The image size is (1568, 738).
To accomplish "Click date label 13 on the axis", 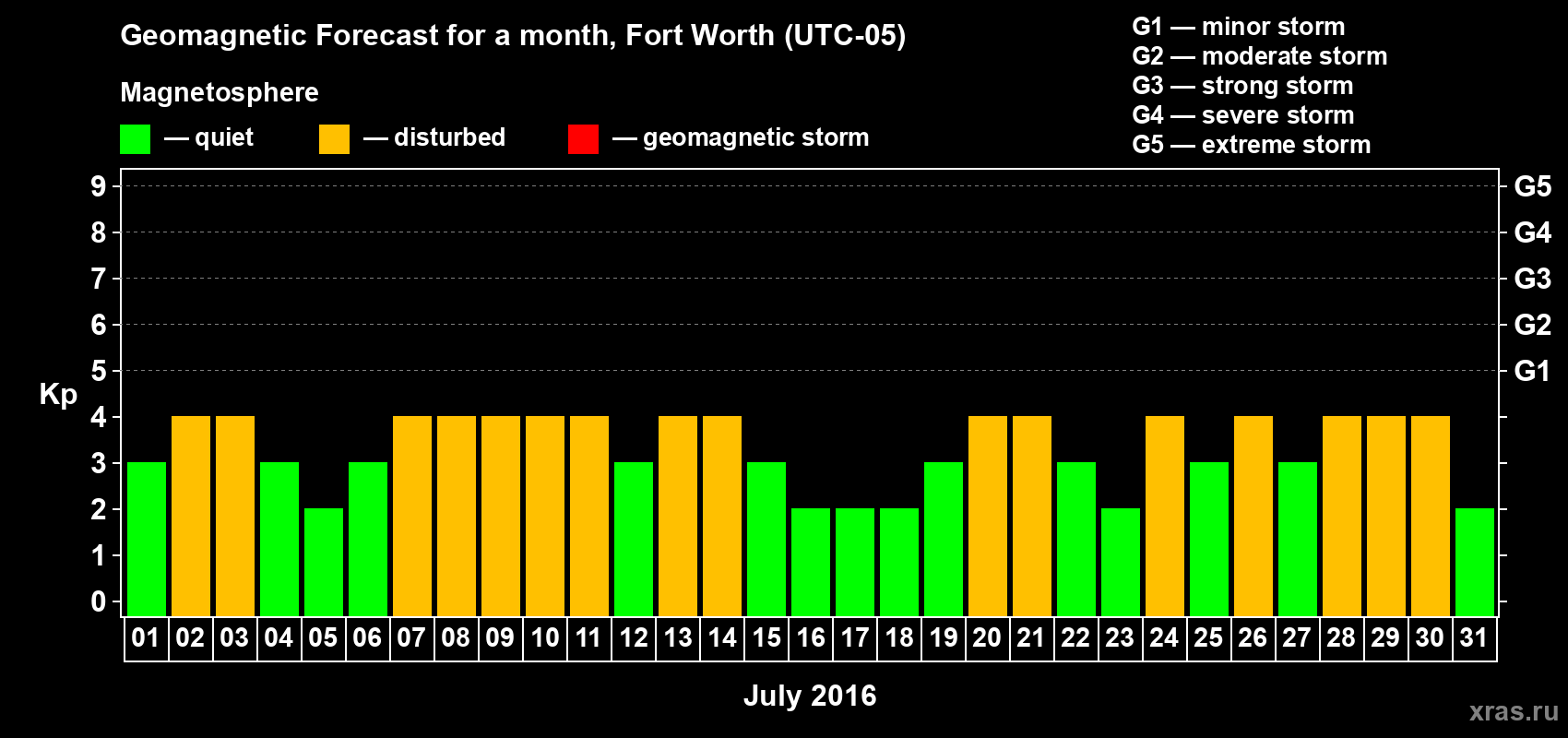I will (678, 638).
